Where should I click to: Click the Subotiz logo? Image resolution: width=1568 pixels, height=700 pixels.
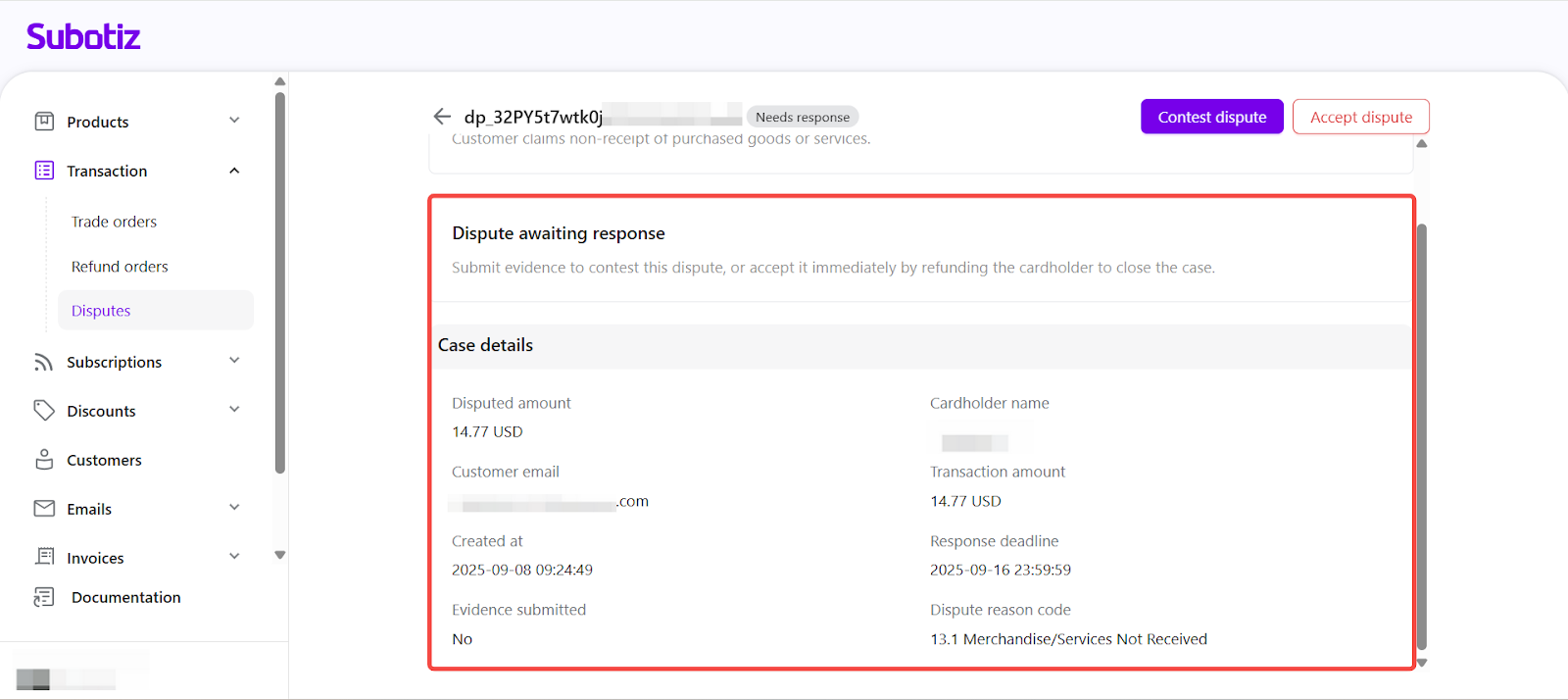(83, 37)
